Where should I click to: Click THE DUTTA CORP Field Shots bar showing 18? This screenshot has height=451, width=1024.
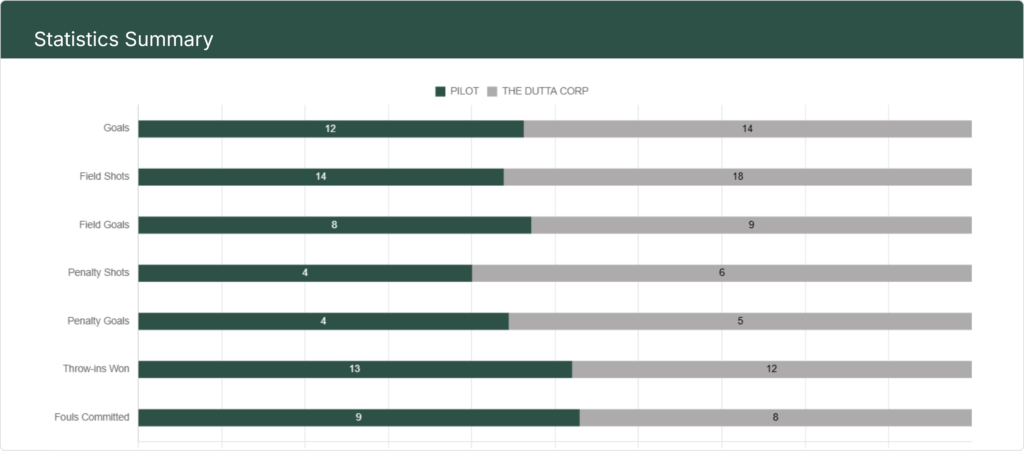737,177
